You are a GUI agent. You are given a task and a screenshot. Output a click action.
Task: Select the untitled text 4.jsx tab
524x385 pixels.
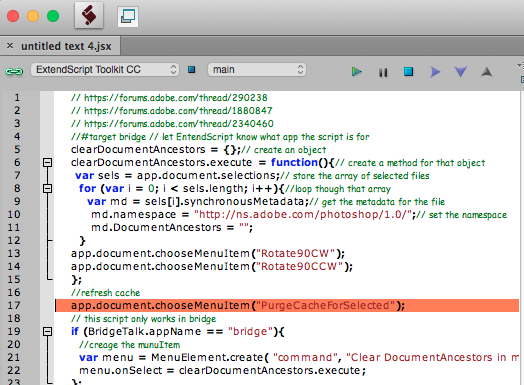pos(66,46)
